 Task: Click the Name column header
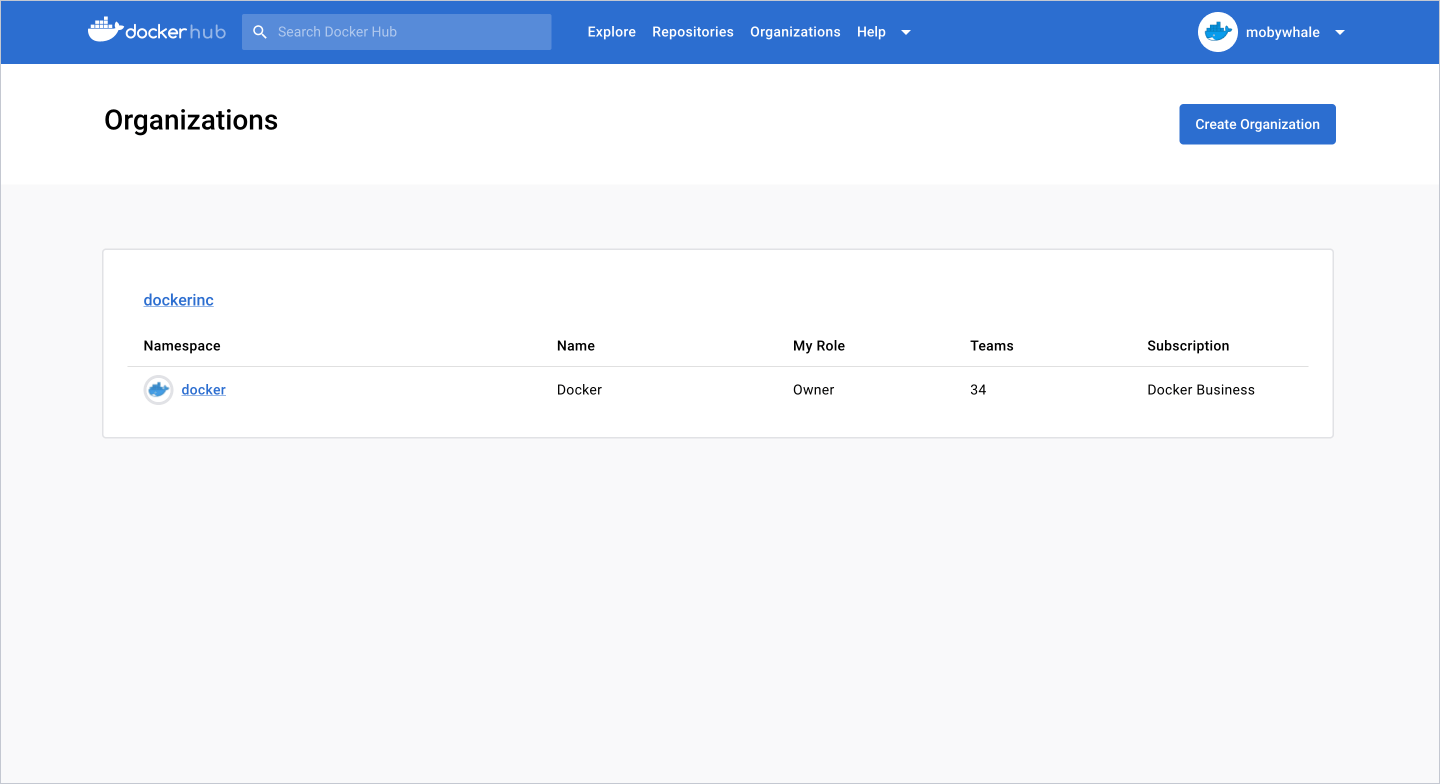coord(576,346)
